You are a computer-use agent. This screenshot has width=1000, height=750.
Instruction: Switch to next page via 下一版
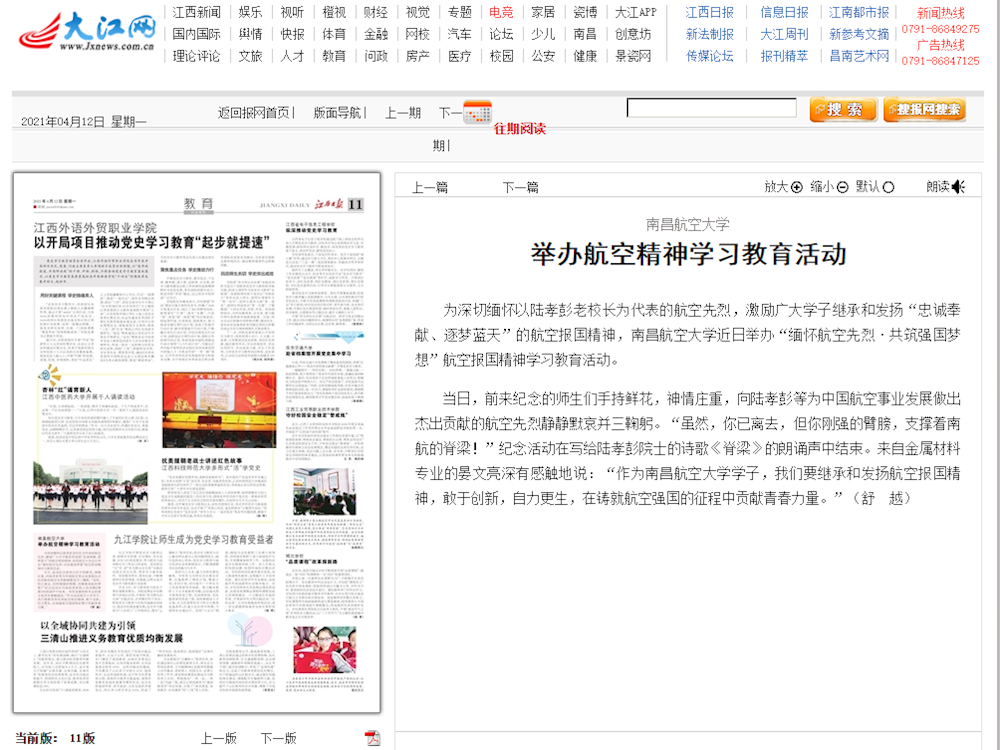(x=278, y=738)
